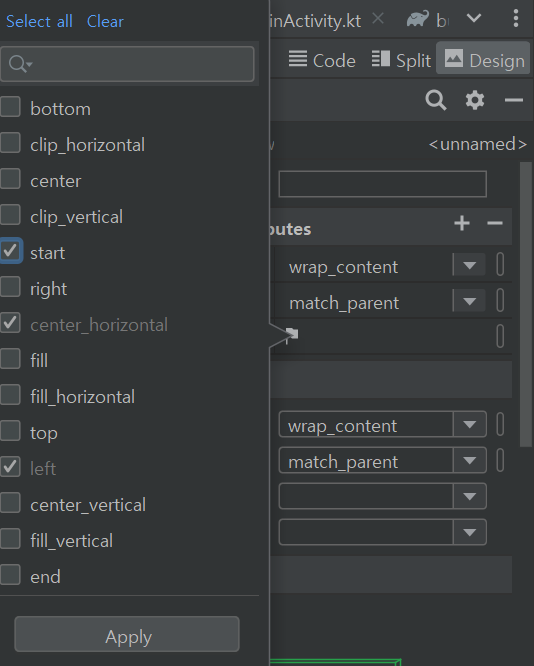This screenshot has width=534, height=666.
Task: Open the Gradle build file tab
Action: pyautogui.click(x=428, y=20)
